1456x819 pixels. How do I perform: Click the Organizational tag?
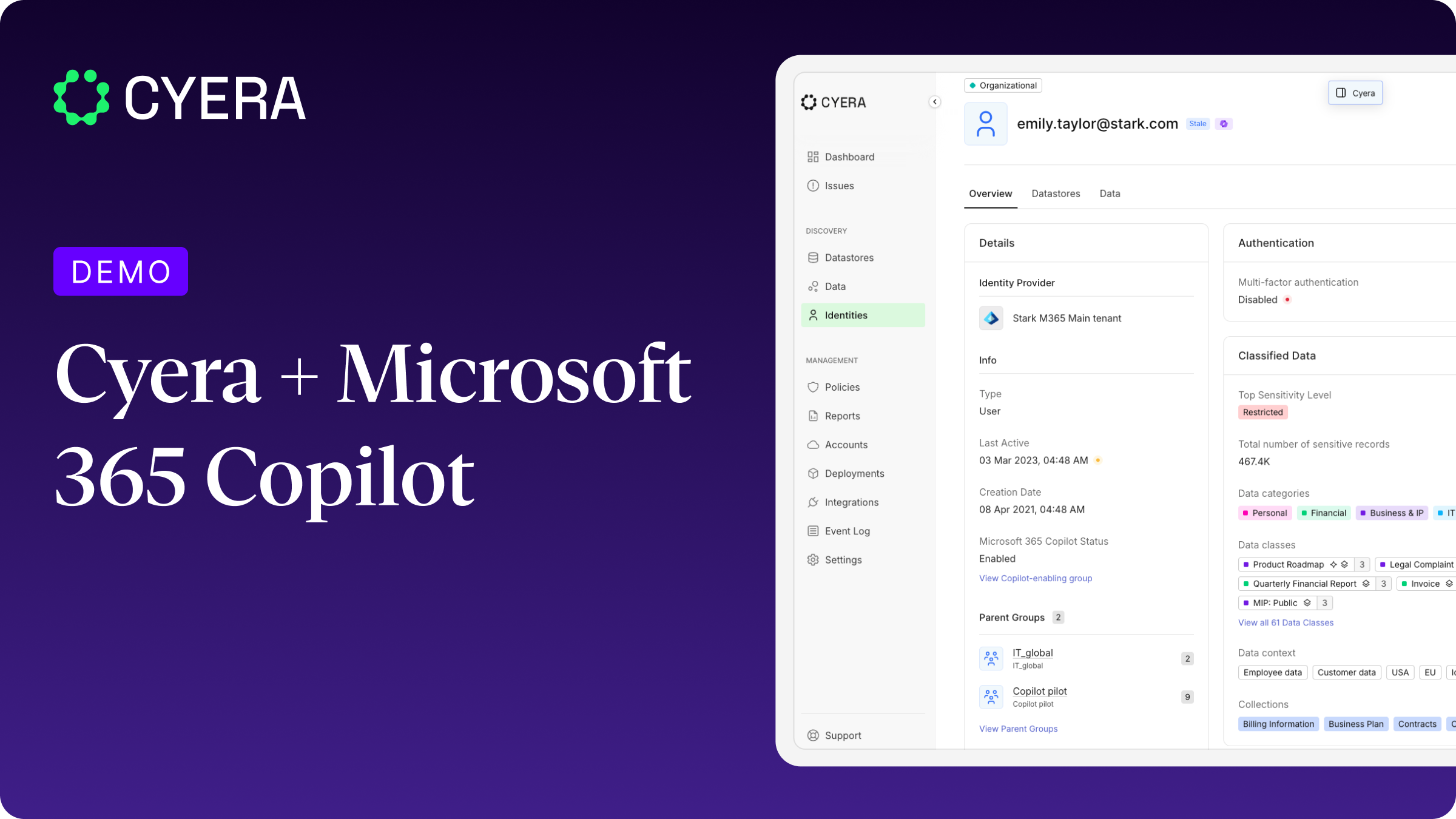[x=1003, y=86]
